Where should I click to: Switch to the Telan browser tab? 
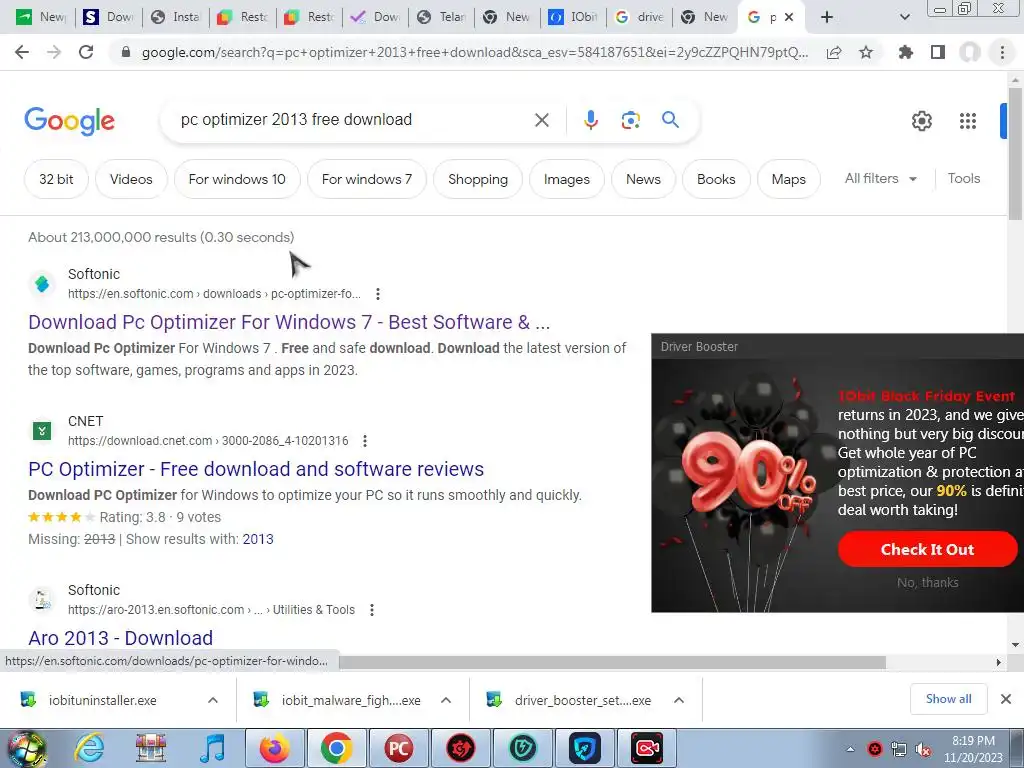point(441,17)
